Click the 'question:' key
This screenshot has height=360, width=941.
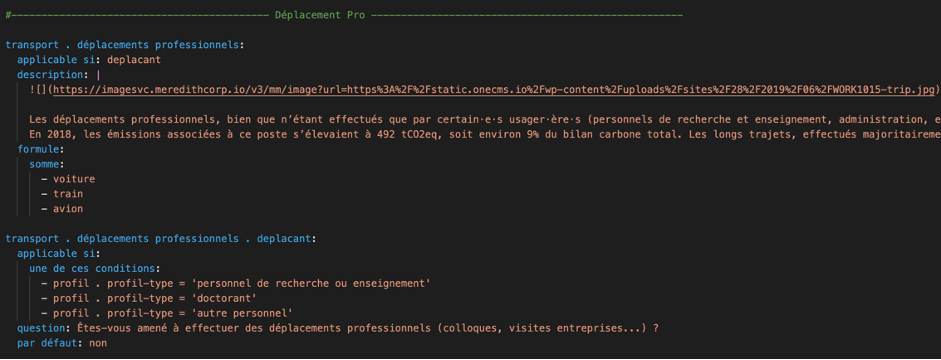[x=44, y=328]
